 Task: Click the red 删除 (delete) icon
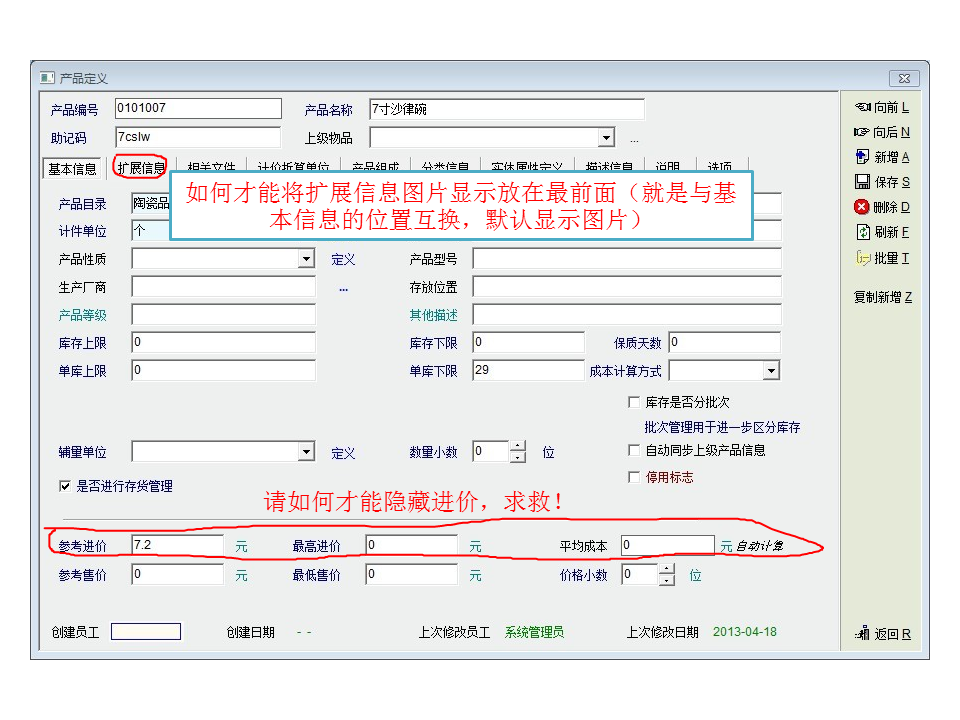click(x=863, y=207)
